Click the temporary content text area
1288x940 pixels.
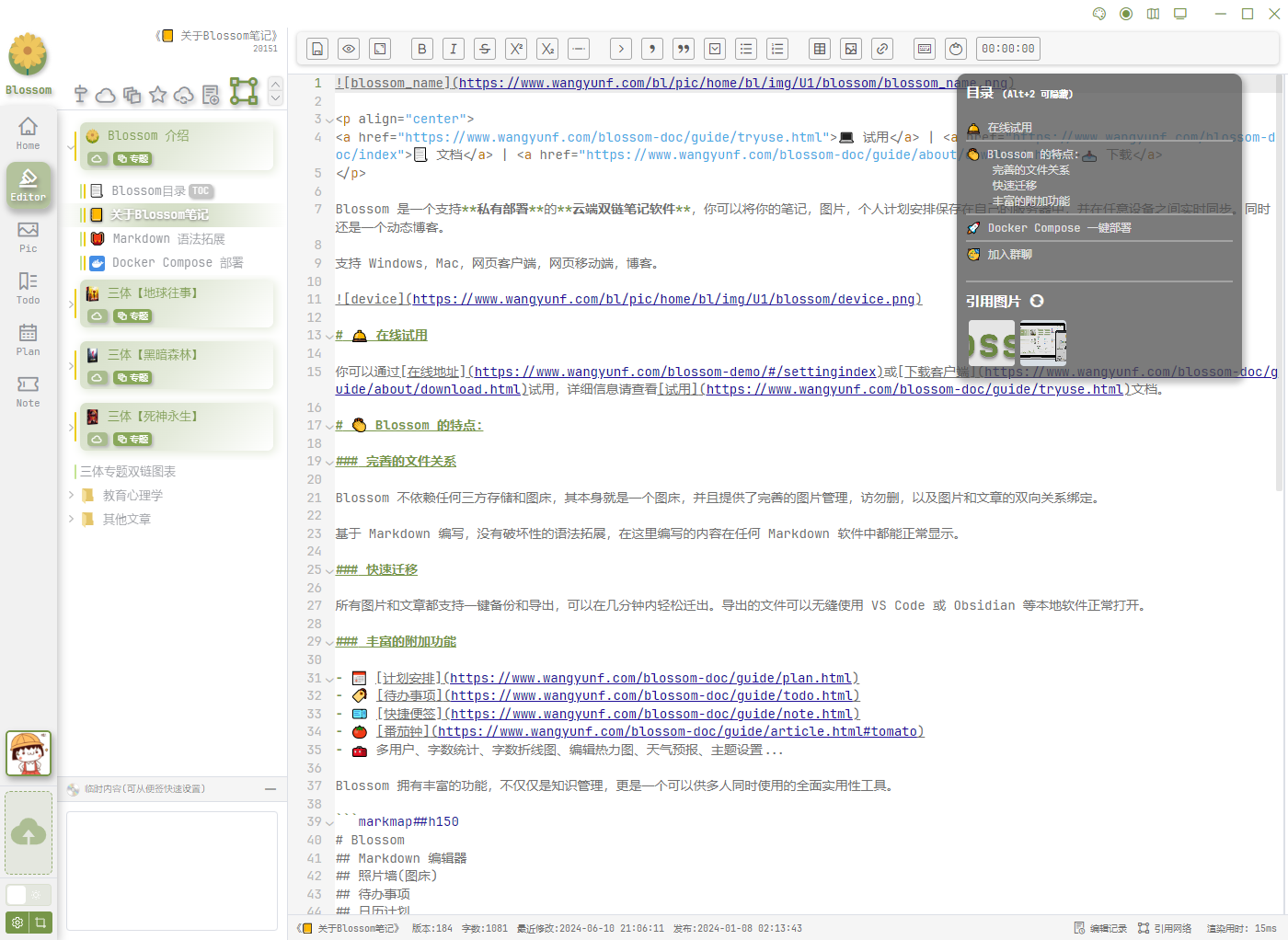pos(172,871)
